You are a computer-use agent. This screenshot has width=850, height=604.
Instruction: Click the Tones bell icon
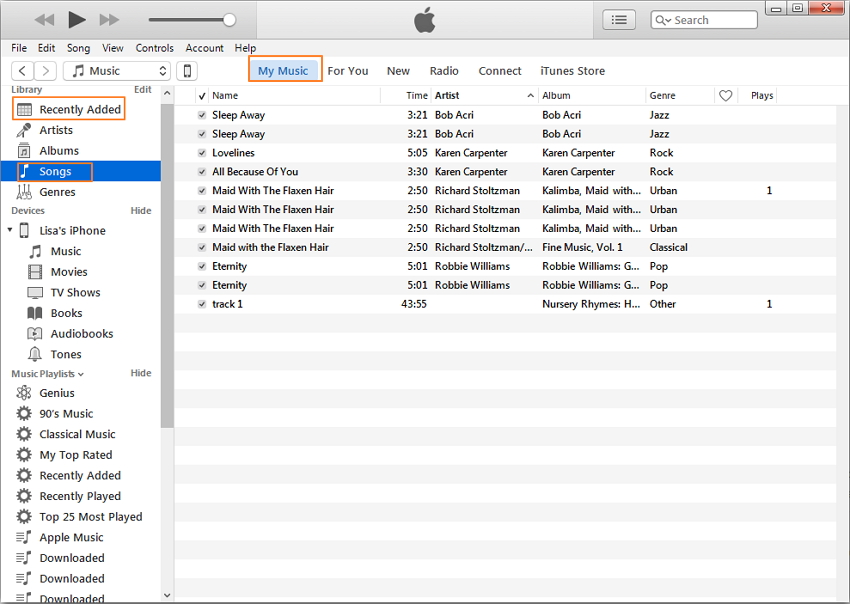click(x=35, y=354)
